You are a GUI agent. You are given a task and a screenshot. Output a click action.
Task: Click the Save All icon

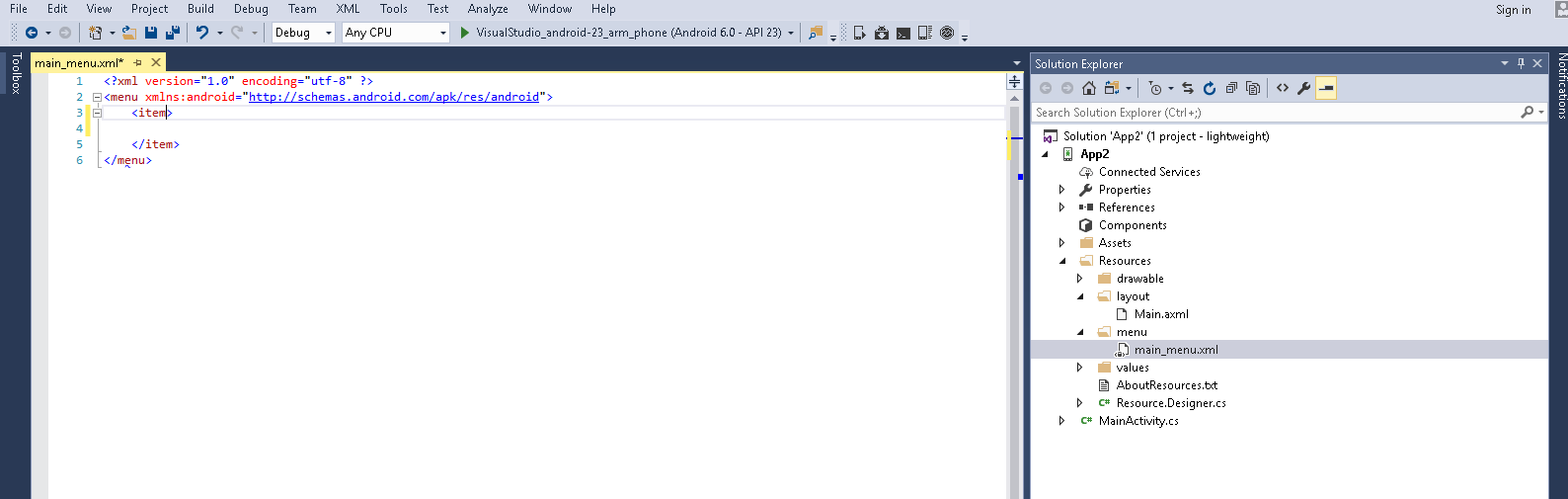point(173,33)
